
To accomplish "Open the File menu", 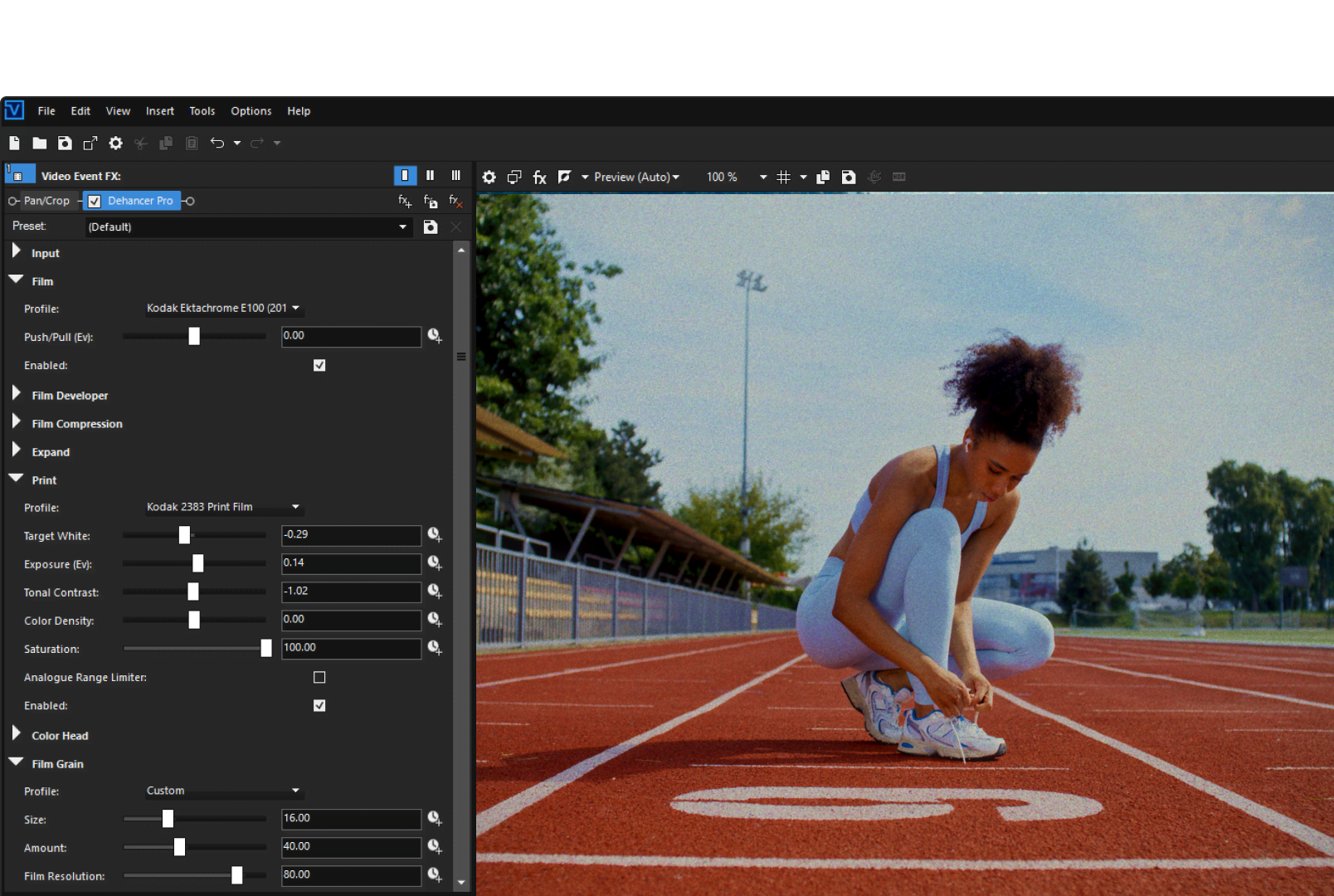I will 46,111.
